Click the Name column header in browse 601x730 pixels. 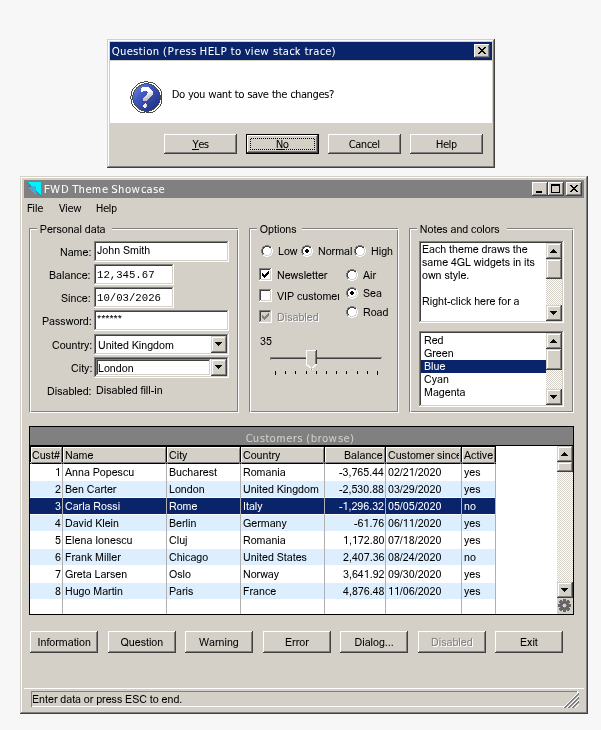click(114, 455)
